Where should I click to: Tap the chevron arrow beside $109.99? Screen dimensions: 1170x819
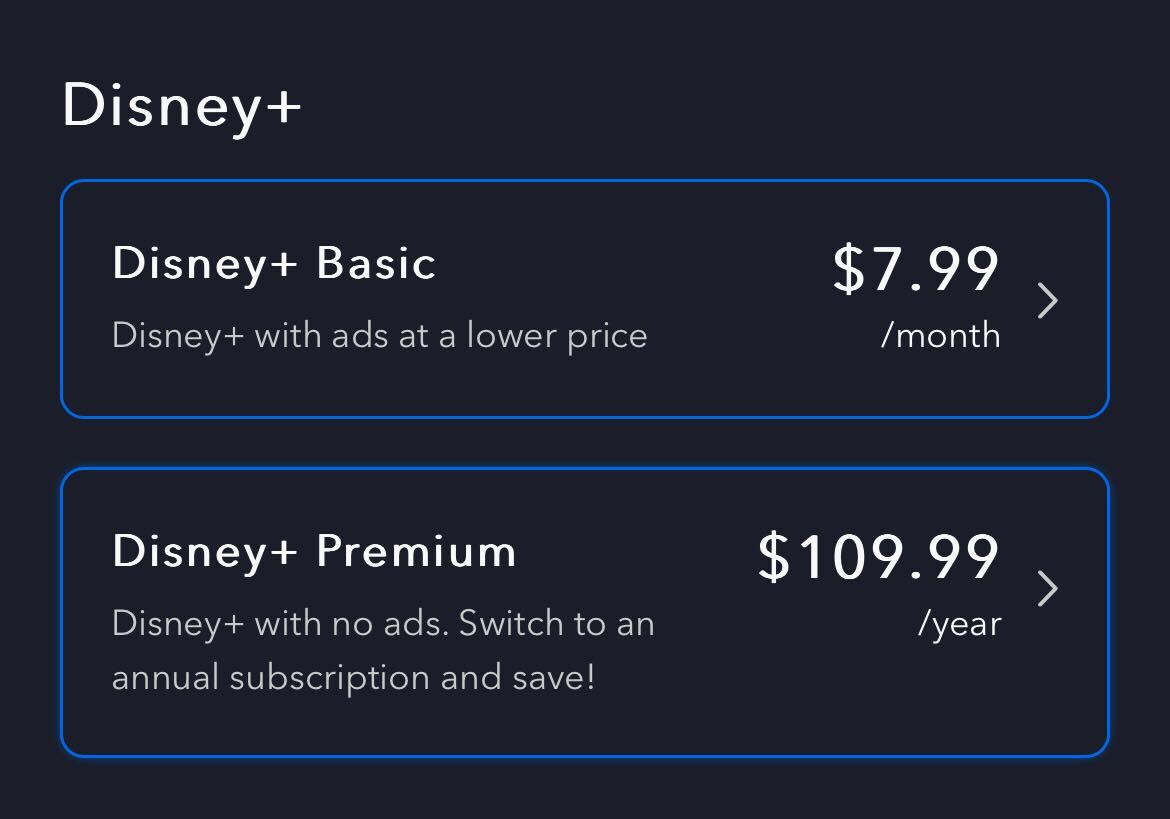1047,588
